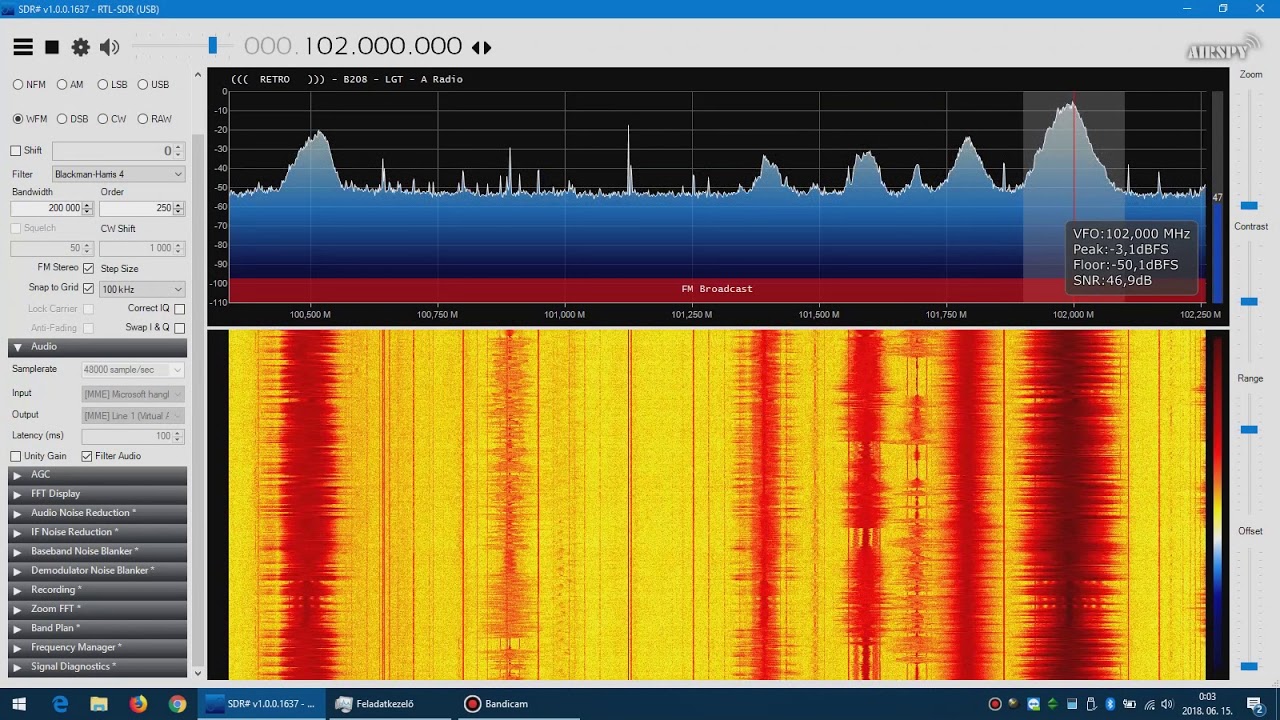Enable the Shift checkbox
The width and height of the screenshot is (1280, 720).
point(15,151)
